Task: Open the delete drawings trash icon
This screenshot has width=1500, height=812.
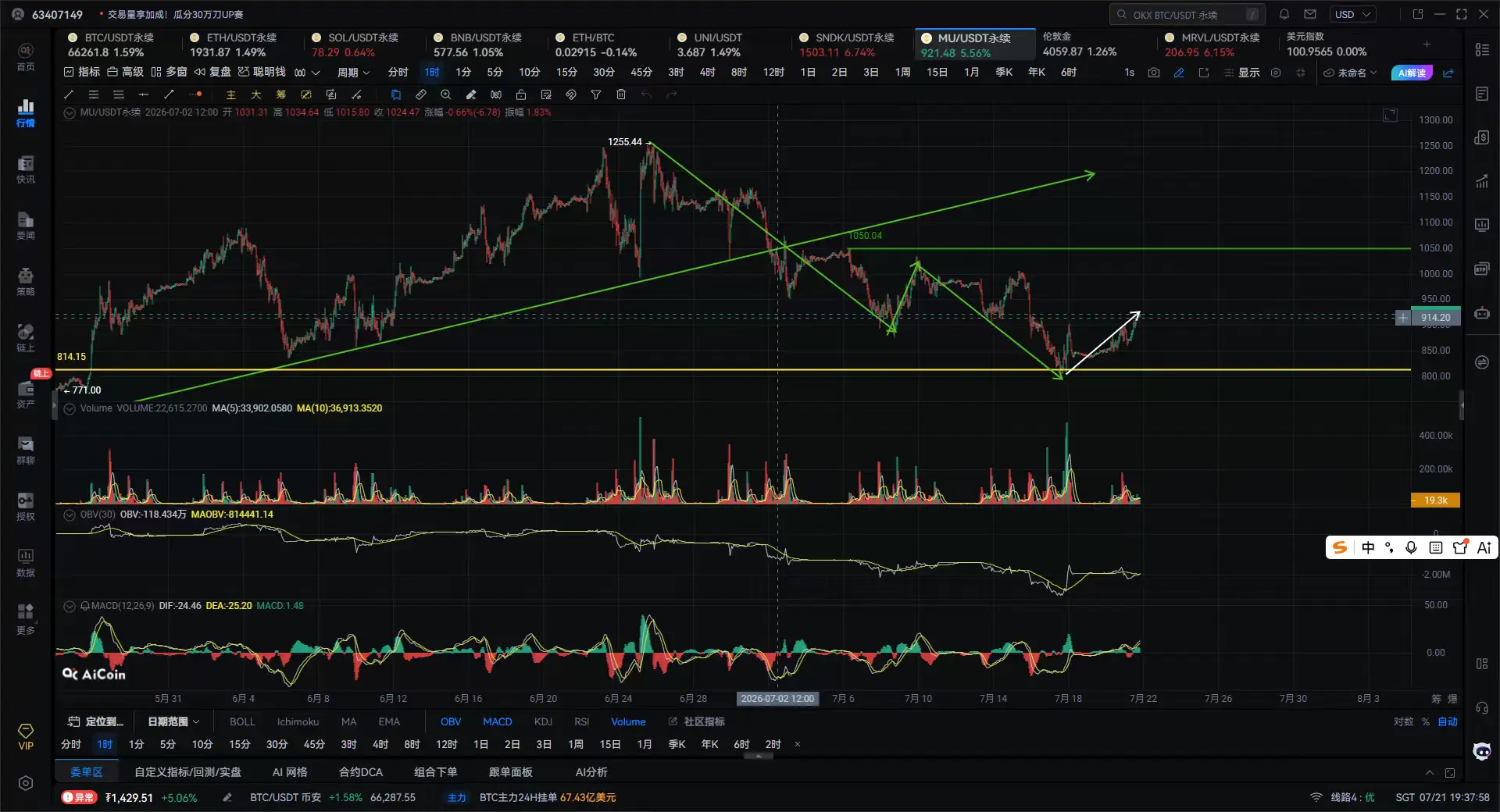Action: [x=621, y=94]
